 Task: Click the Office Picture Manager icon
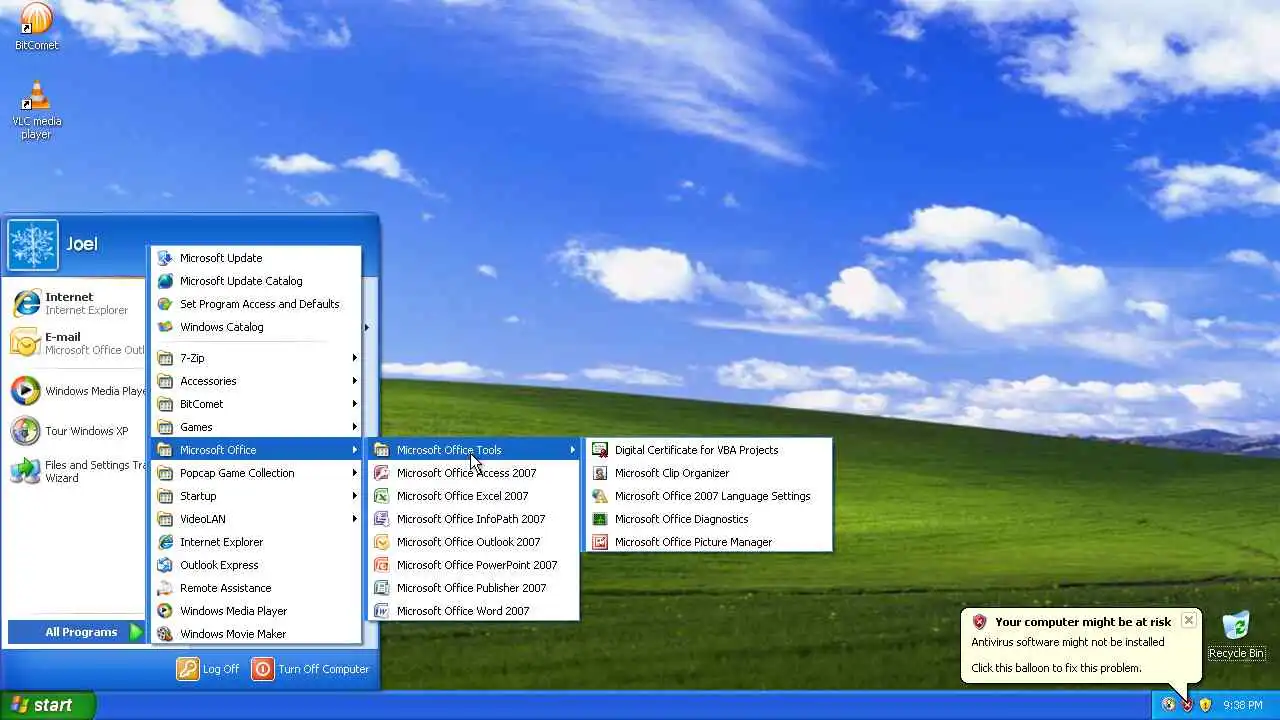point(600,542)
